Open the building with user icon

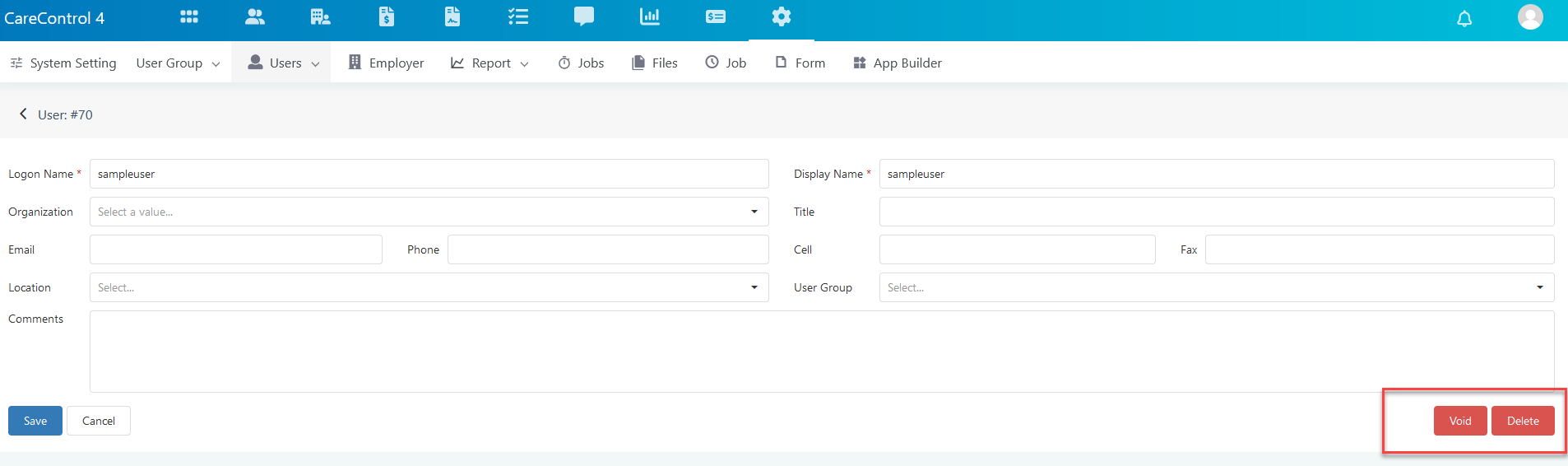tap(321, 16)
